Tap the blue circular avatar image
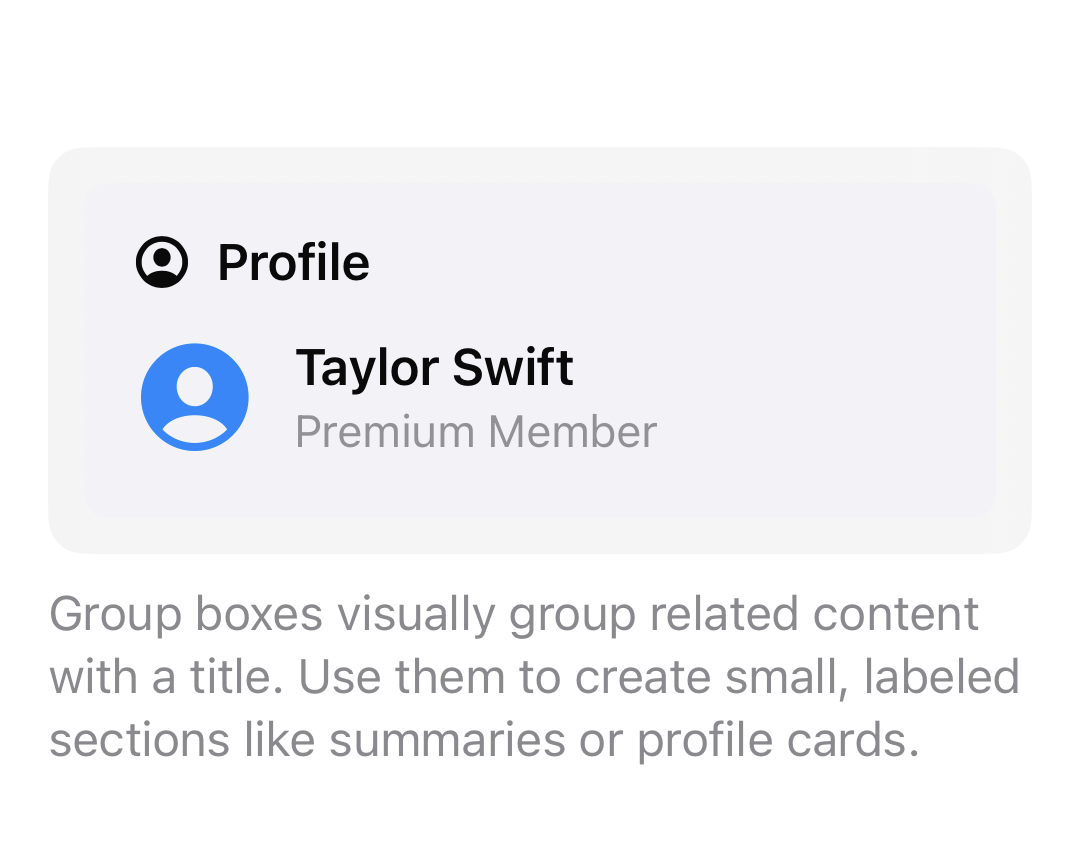 pyautogui.click(x=195, y=397)
